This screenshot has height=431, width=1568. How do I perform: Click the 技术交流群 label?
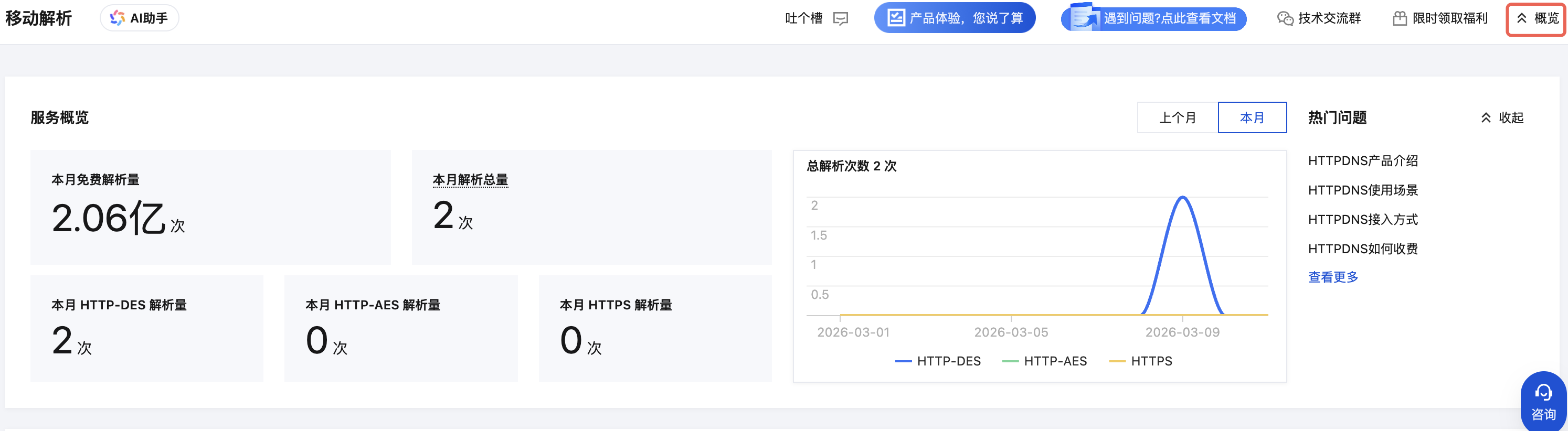click(1329, 19)
